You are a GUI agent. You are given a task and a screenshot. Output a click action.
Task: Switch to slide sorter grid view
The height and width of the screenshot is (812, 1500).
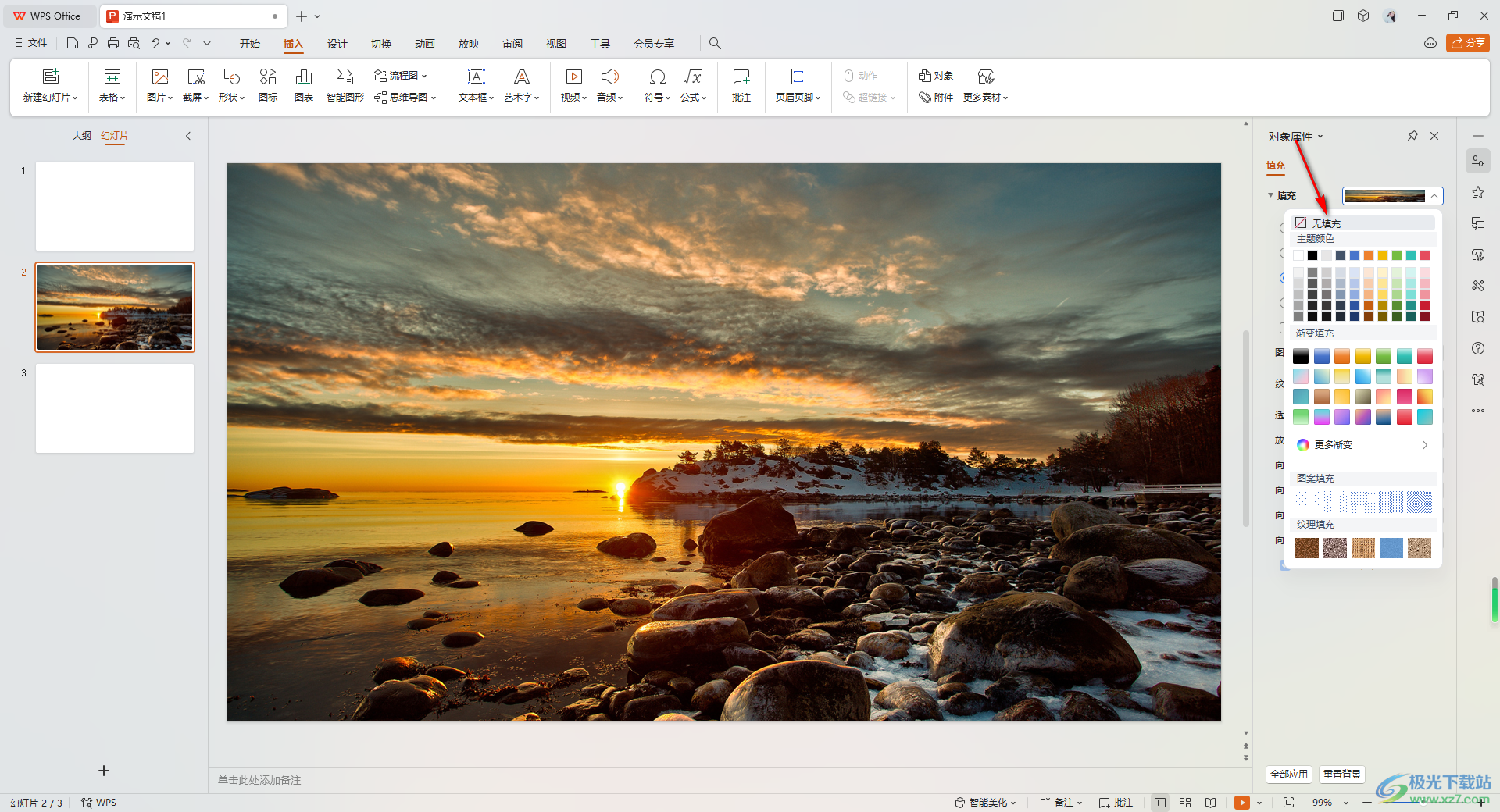coord(1185,803)
